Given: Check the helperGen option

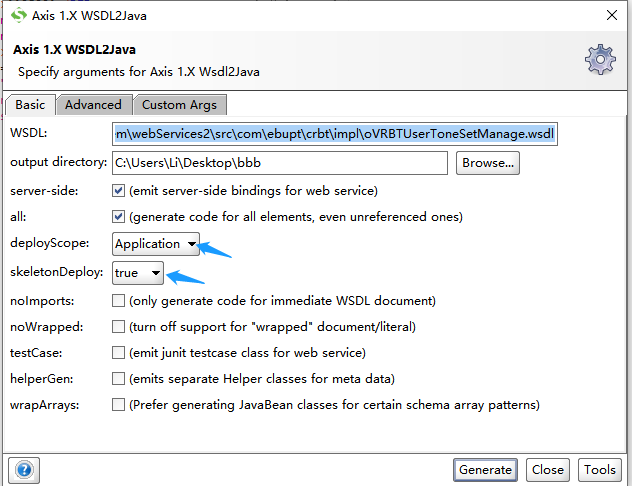Looking at the screenshot, I should point(119,378).
